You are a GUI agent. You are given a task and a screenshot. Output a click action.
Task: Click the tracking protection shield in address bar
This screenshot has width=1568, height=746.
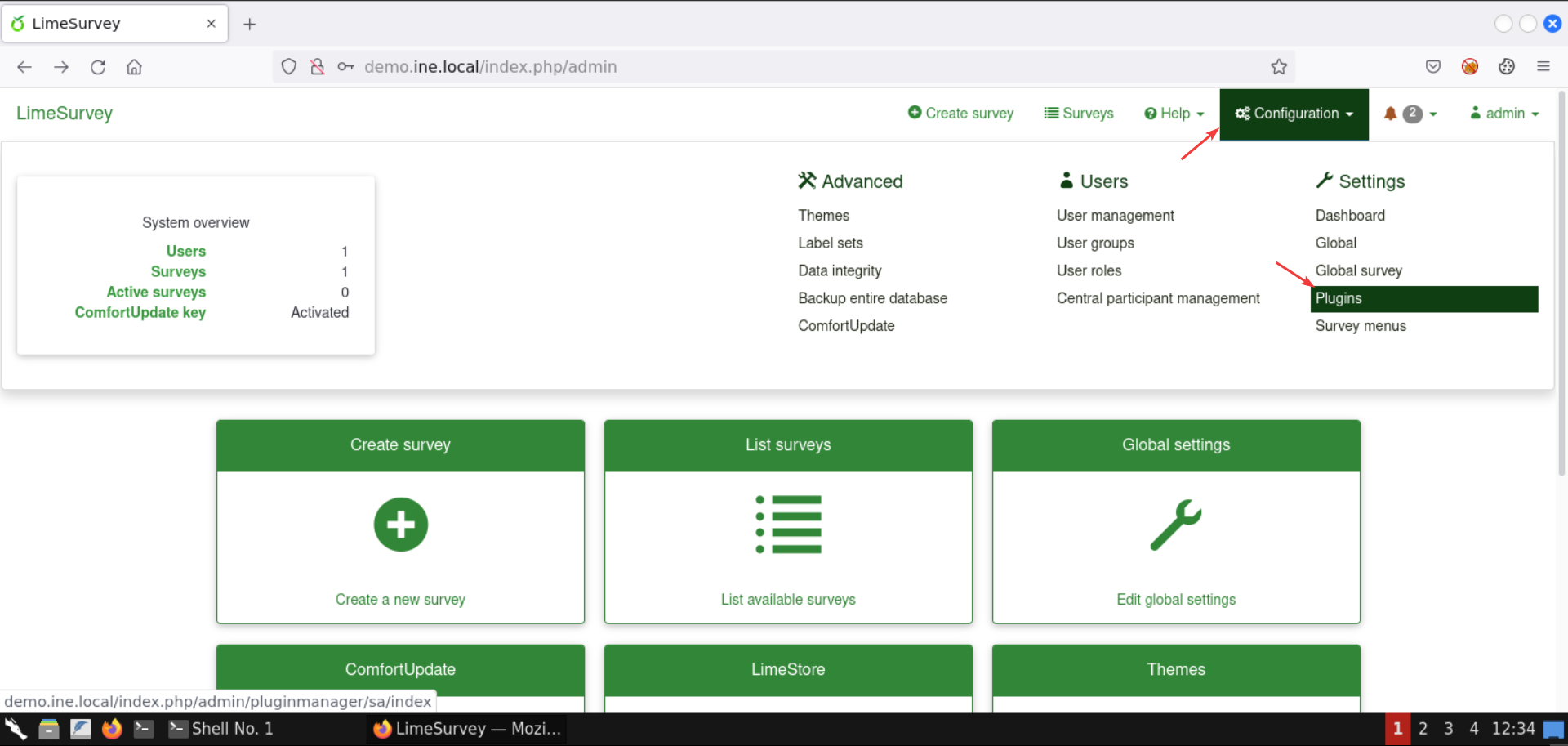(288, 66)
